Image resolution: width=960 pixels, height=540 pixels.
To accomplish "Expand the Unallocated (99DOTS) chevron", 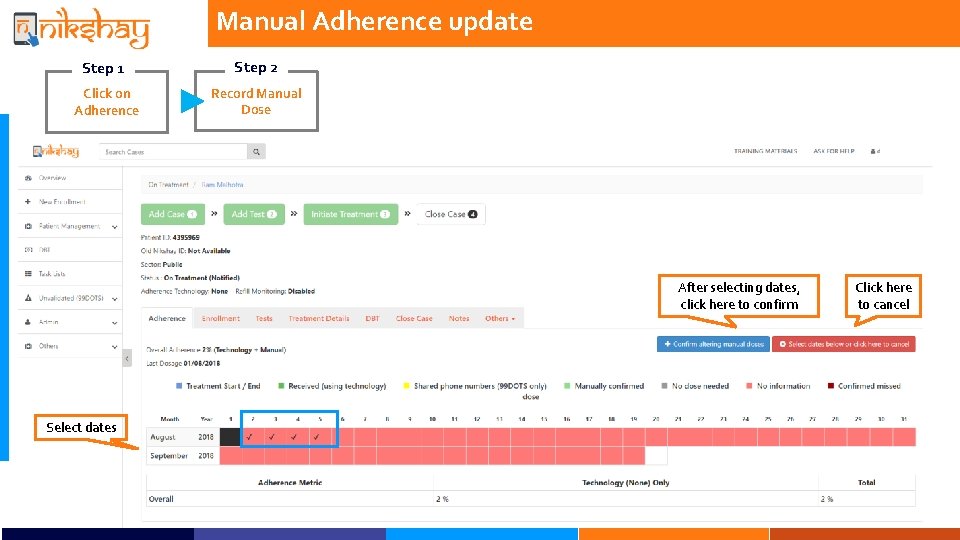I will click(x=114, y=299).
